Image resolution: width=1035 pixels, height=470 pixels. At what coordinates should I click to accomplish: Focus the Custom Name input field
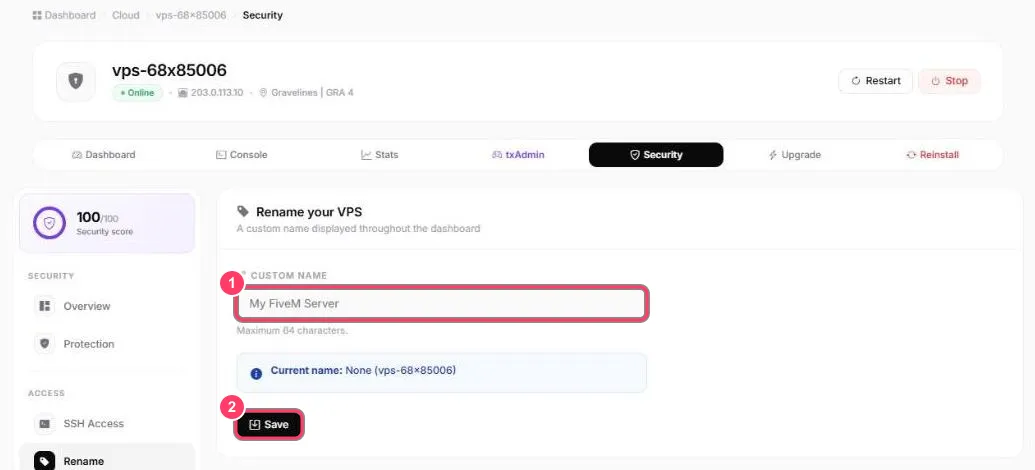[x=441, y=304]
